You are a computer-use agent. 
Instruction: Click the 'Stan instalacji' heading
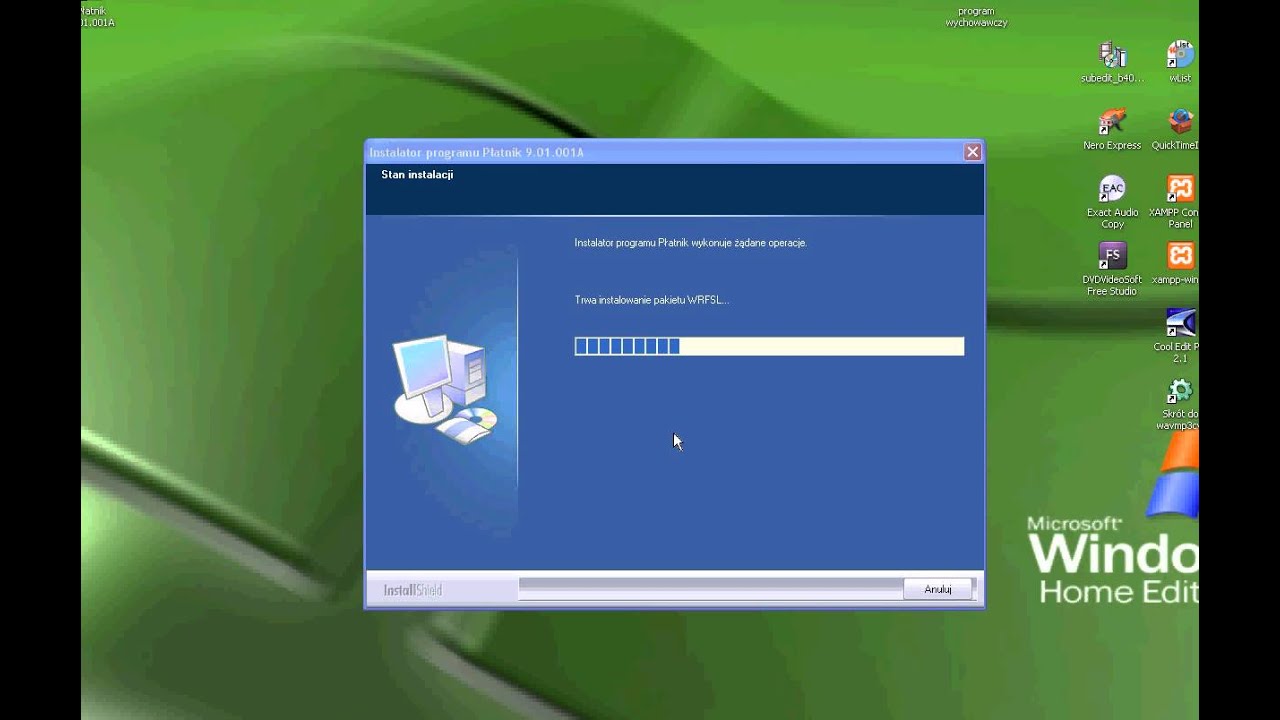[417, 174]
